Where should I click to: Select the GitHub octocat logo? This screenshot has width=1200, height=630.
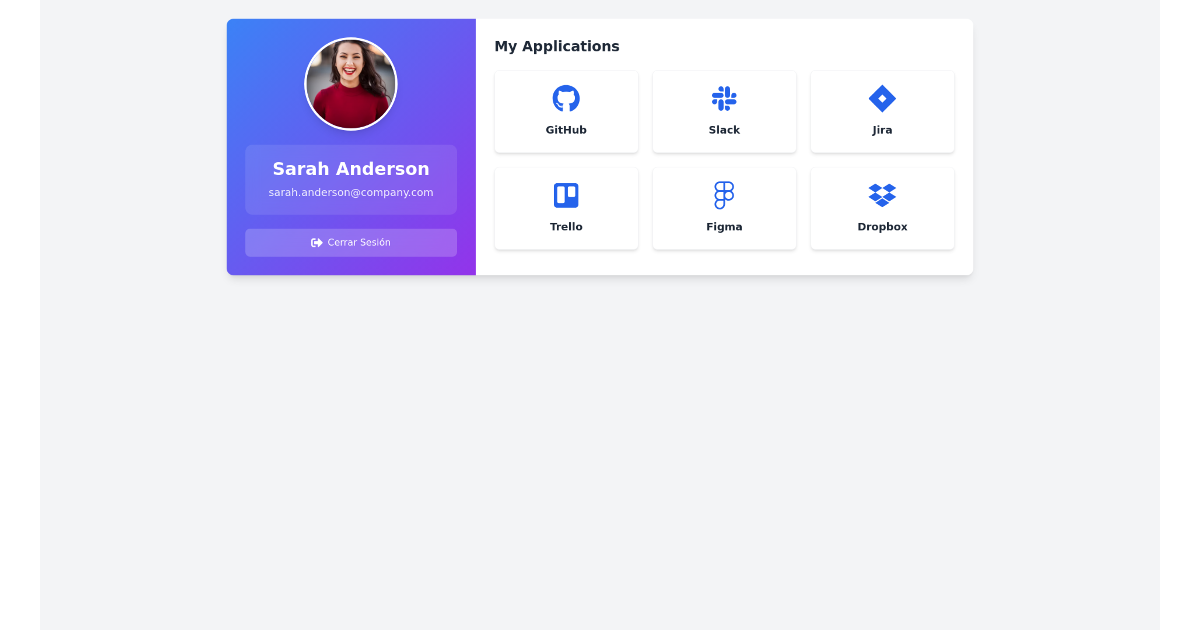pyautogui.click(x=566, y=98)
